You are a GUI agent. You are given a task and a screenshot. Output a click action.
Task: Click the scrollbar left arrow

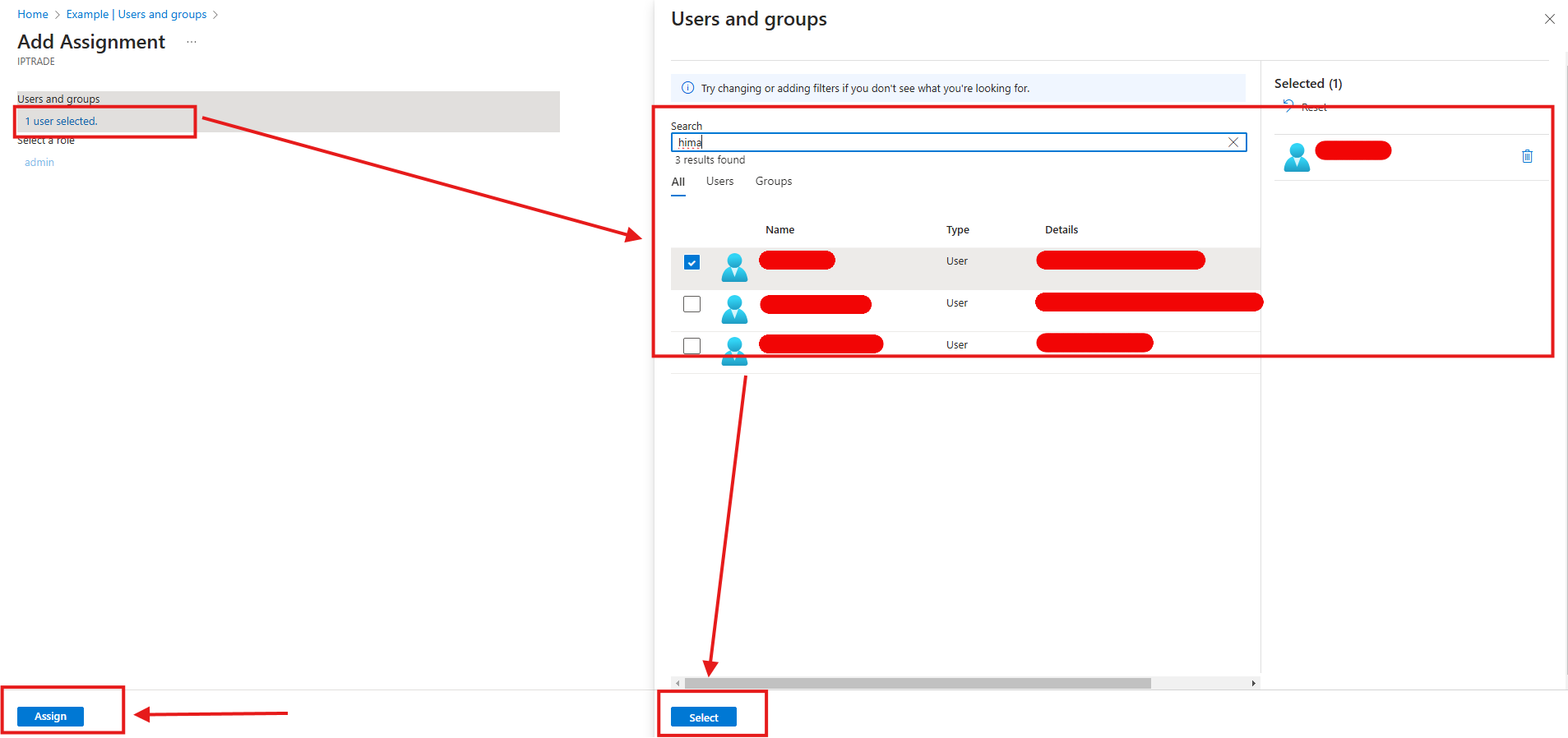coord(678,683)
